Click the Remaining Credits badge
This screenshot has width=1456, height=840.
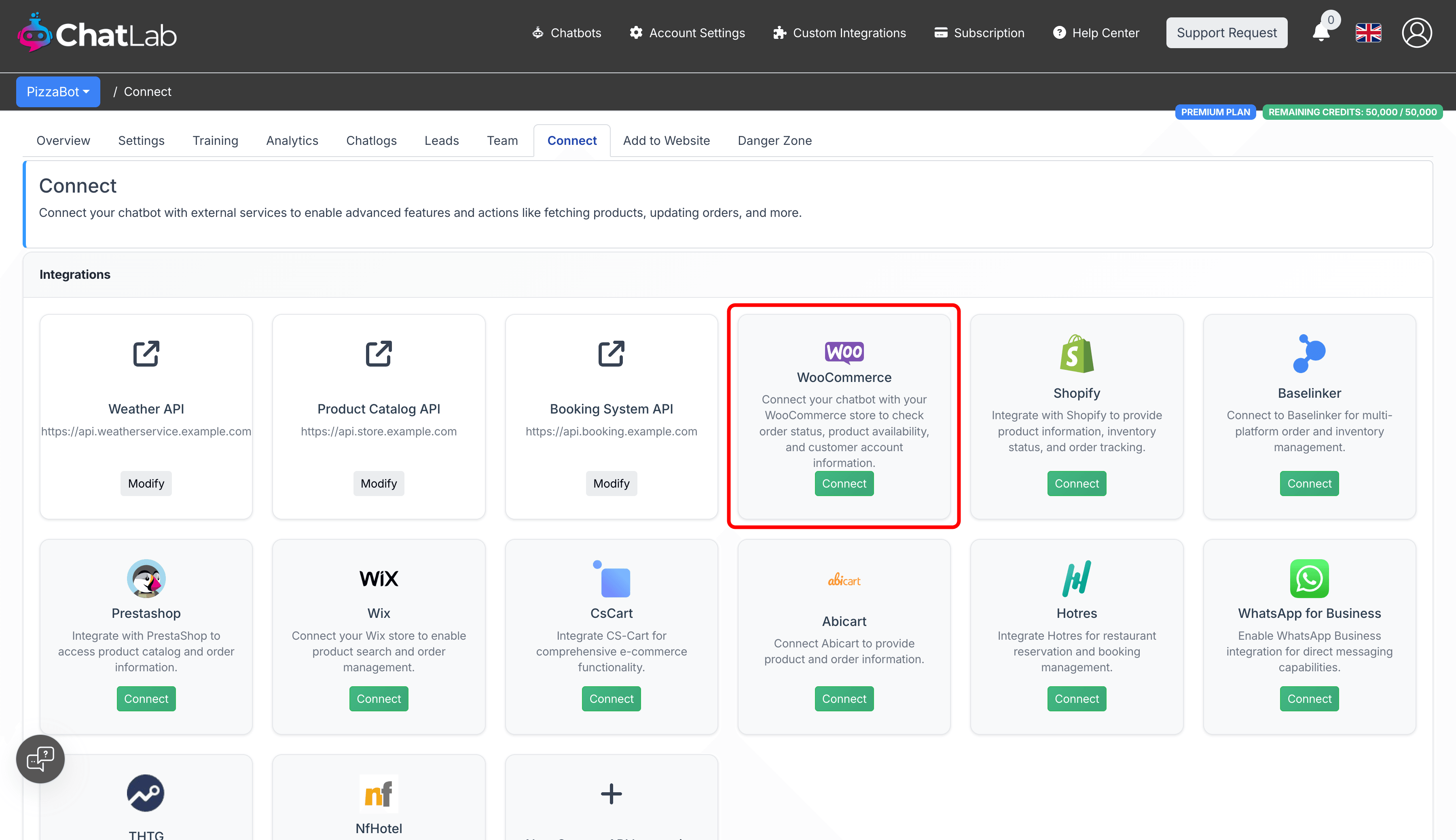point(1352,112)
